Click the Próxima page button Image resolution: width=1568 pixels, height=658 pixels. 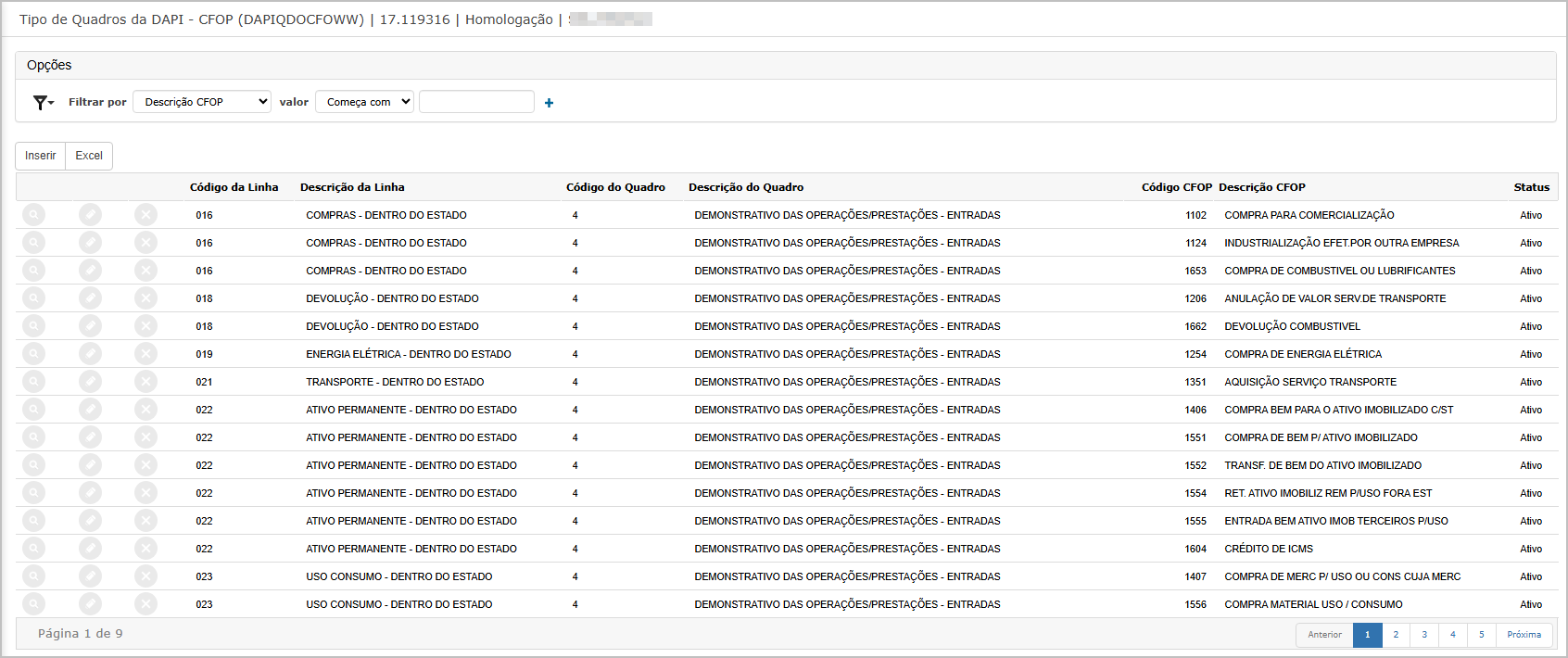pos(1524,635)
